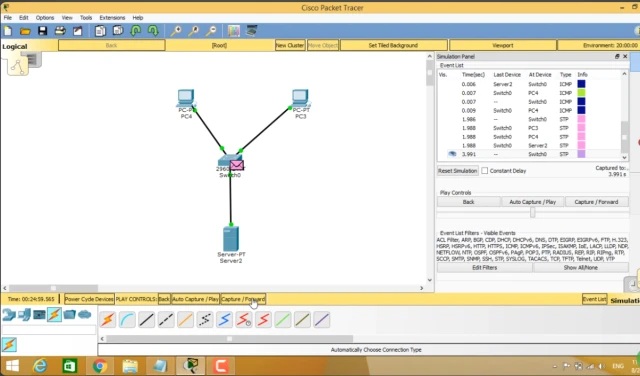Image resolution: width=640 pixels, height=376 pixels.
Task: Click the Copy icon in toolbar
Action: tap(100, 31)
